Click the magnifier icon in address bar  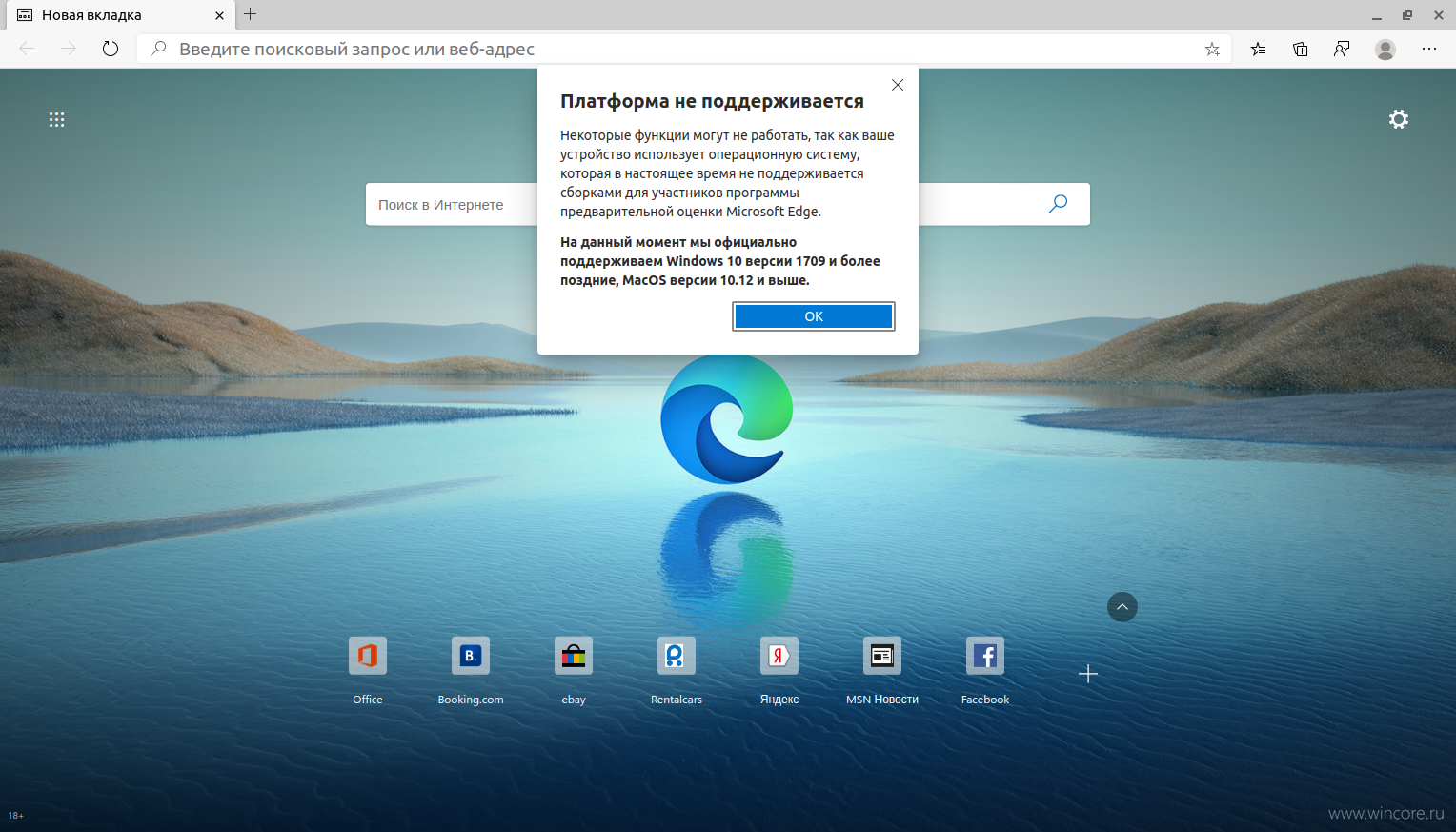(159, 49)
